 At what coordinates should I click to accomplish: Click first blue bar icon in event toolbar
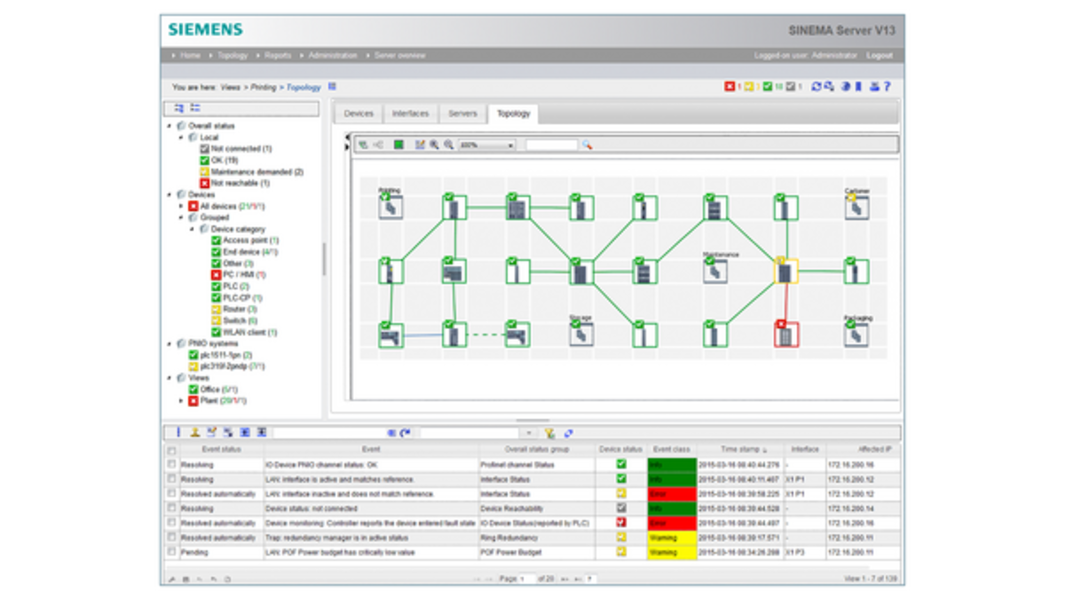(179, 432)
